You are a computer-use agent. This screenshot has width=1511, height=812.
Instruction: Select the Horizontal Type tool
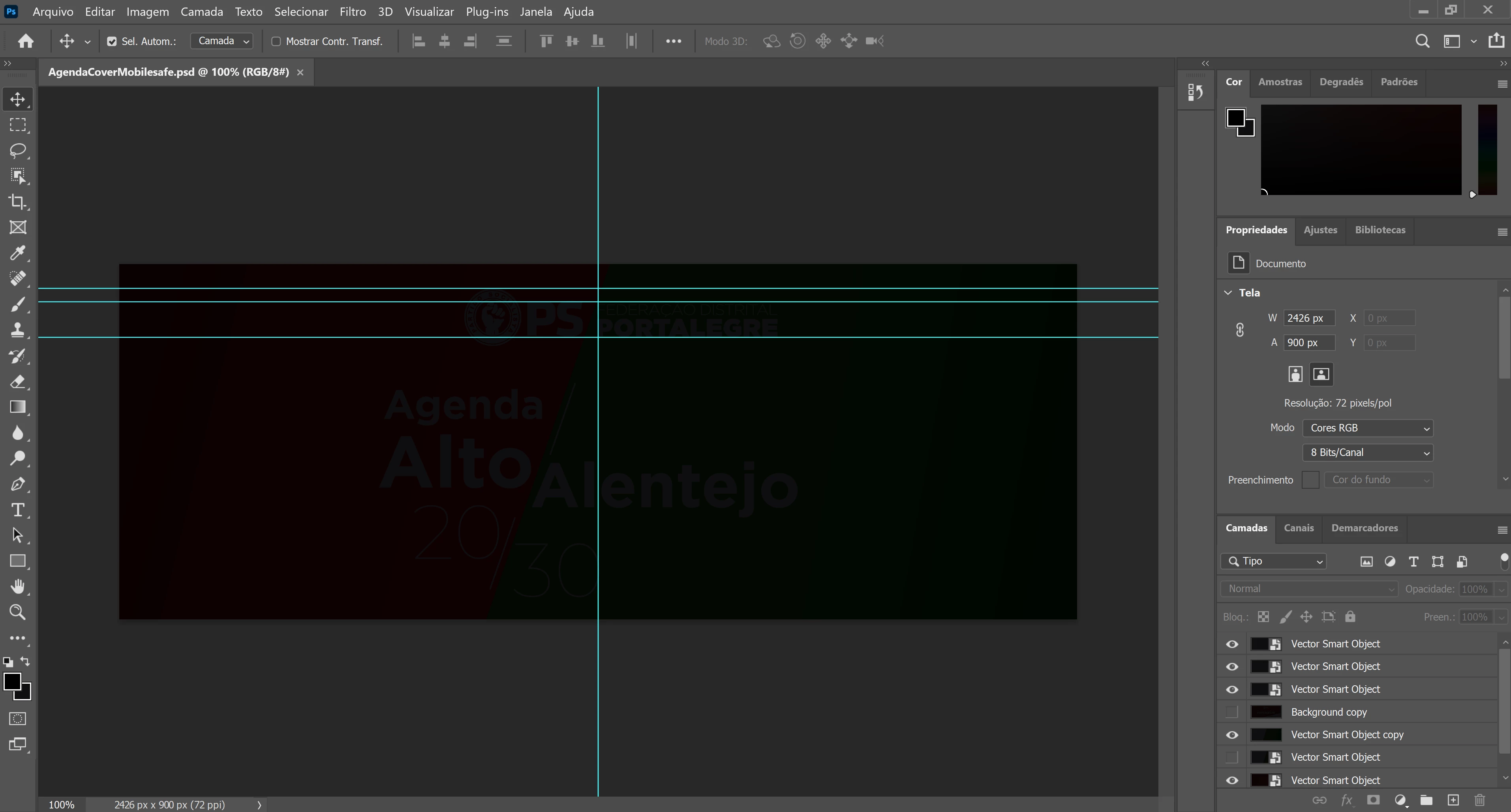[18, 510]
